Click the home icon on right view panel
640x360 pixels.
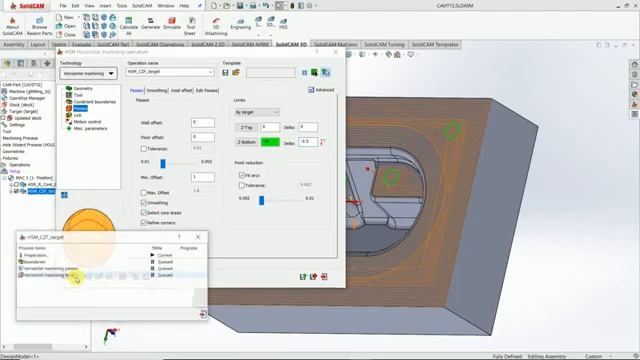[x=634, y=64]
